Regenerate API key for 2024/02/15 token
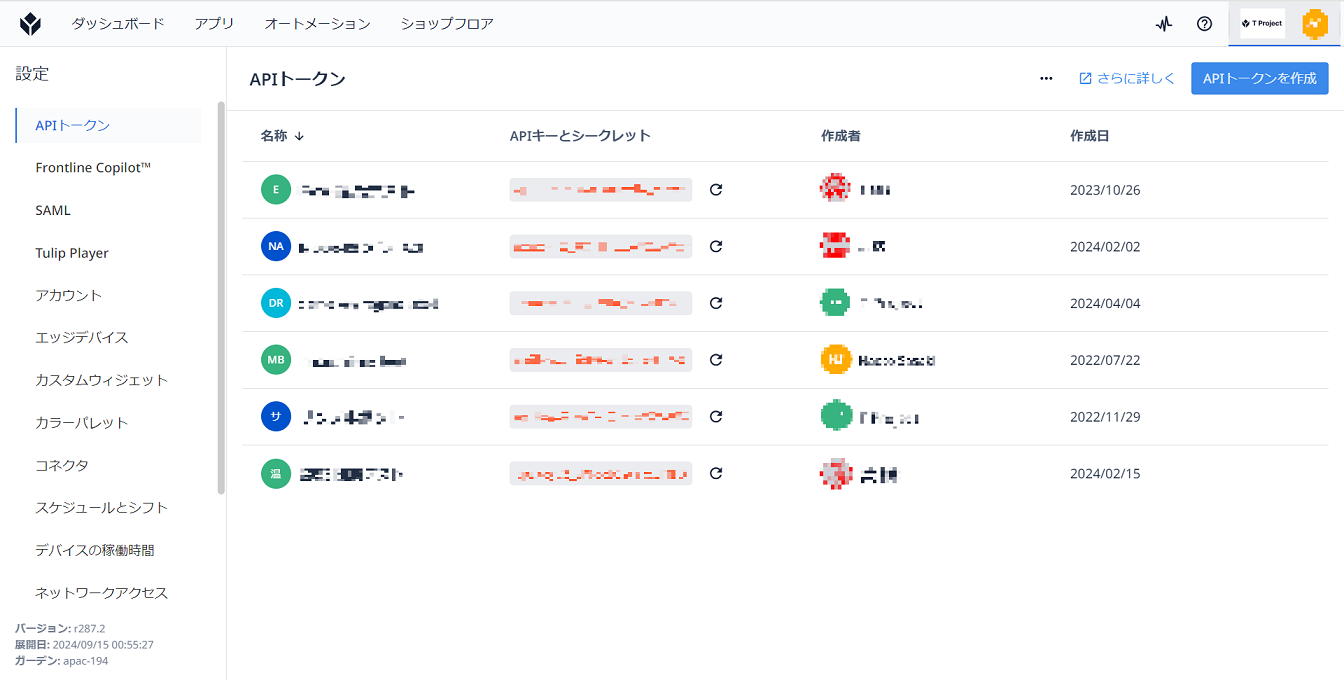 [x=716, y=473]
